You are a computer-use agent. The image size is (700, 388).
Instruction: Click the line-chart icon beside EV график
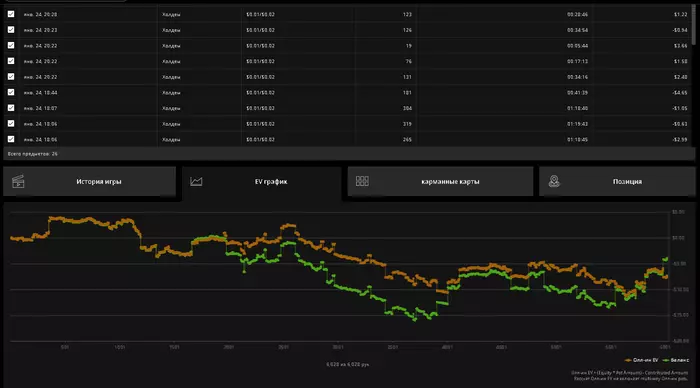tap(196, 181)
